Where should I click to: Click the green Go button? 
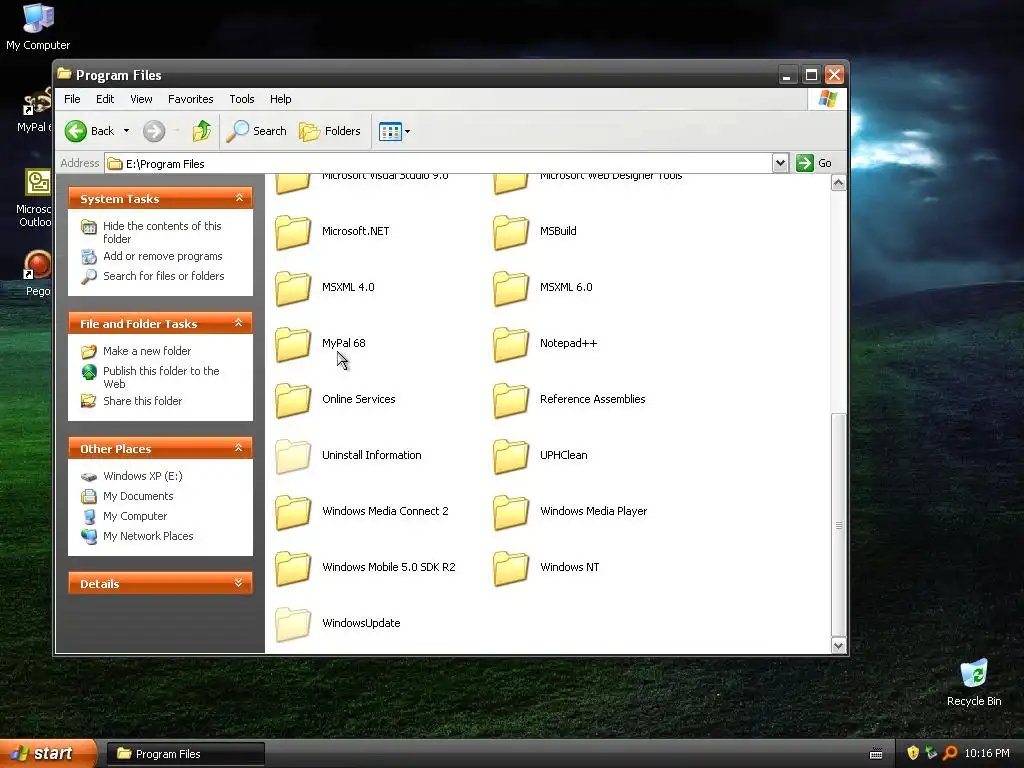tap(814, 163)
